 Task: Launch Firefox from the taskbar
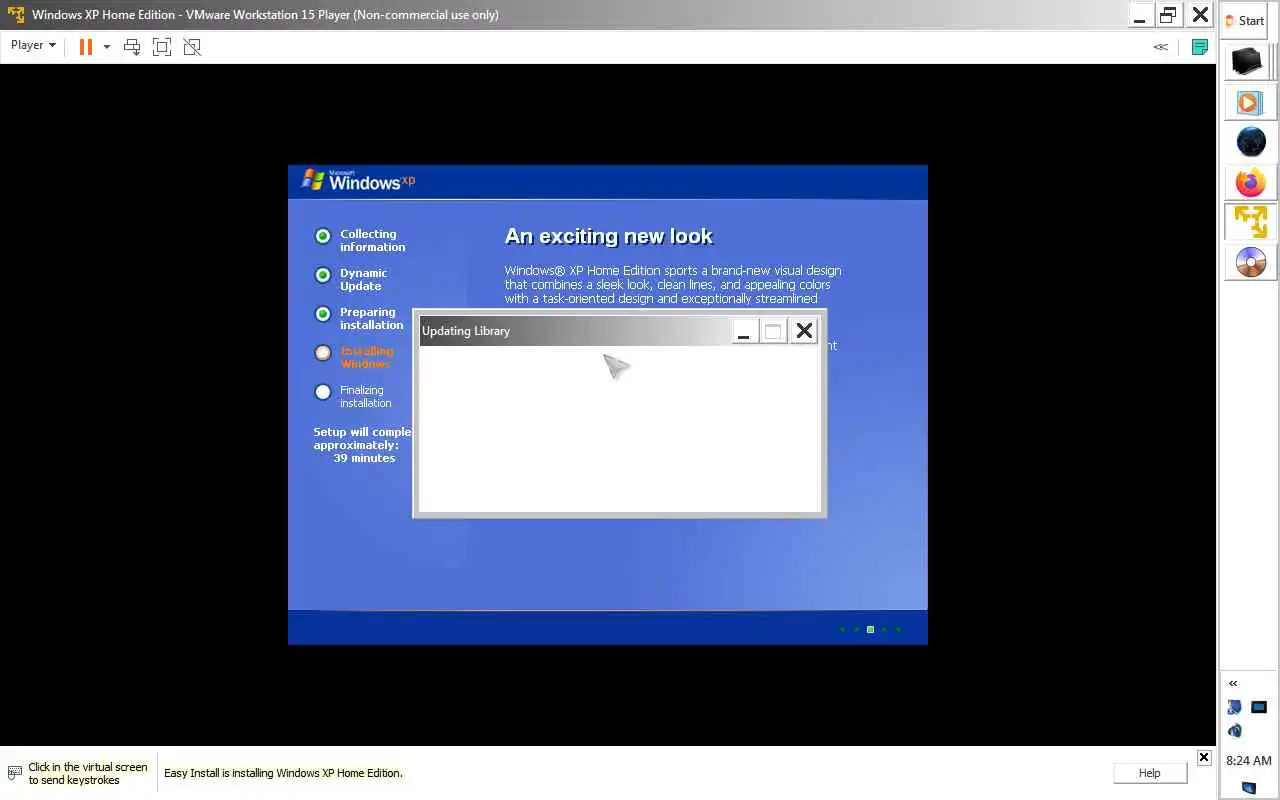point(1250,182)
